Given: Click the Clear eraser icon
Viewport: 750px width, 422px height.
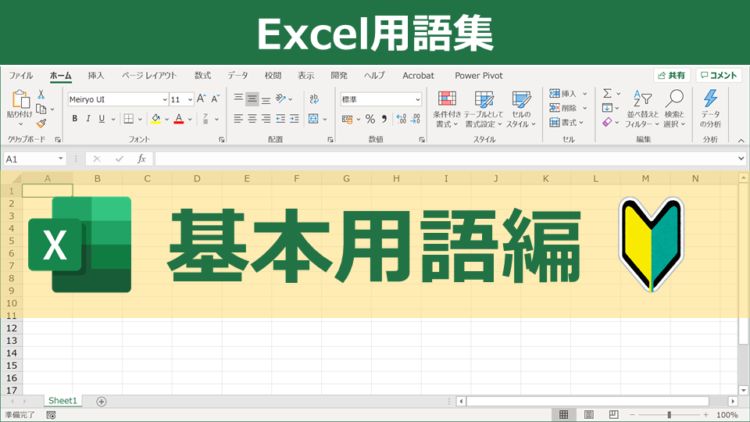Looking at the screenshot, I should click(607, 122).
